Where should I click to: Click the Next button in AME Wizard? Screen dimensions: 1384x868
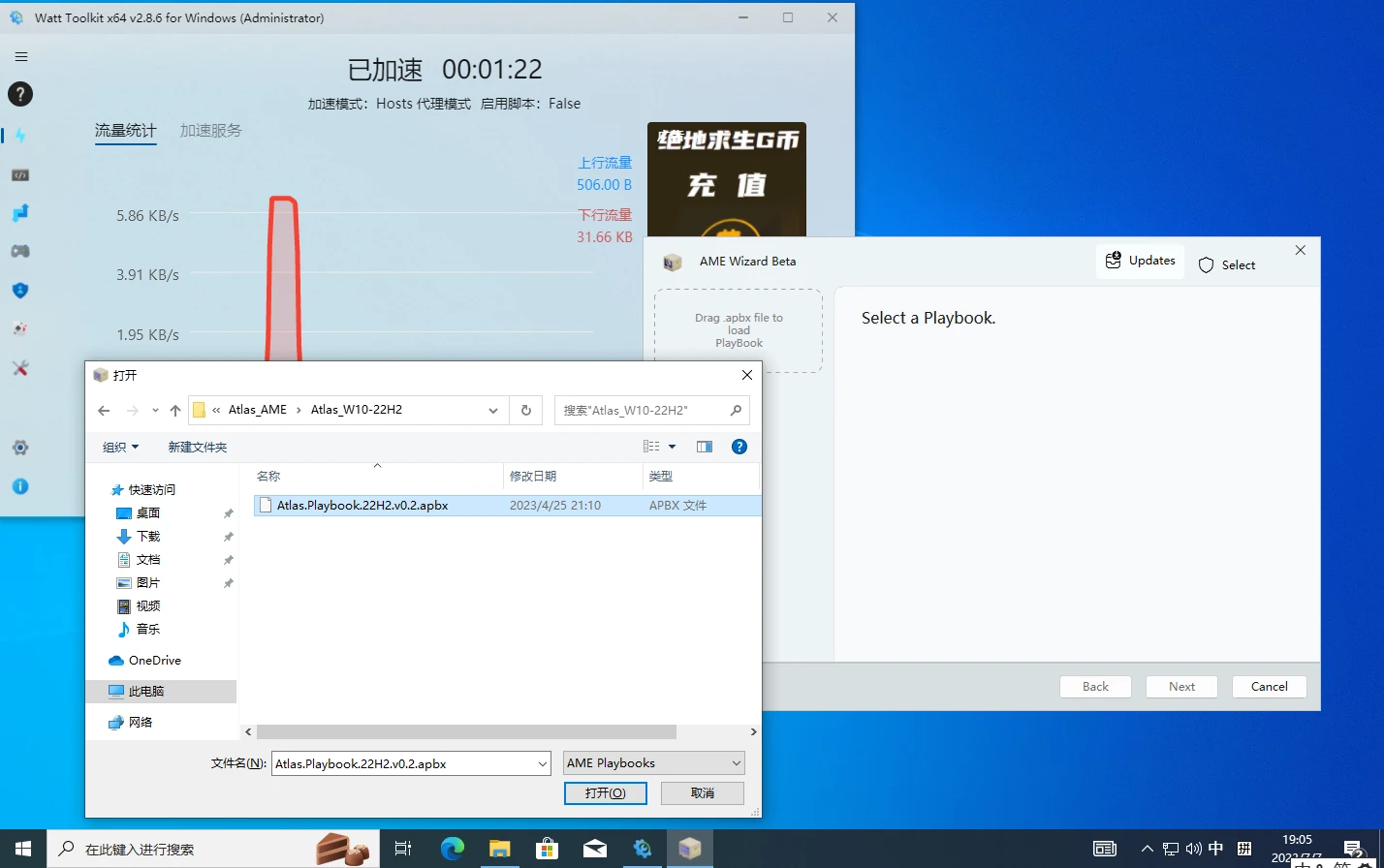1182,687
